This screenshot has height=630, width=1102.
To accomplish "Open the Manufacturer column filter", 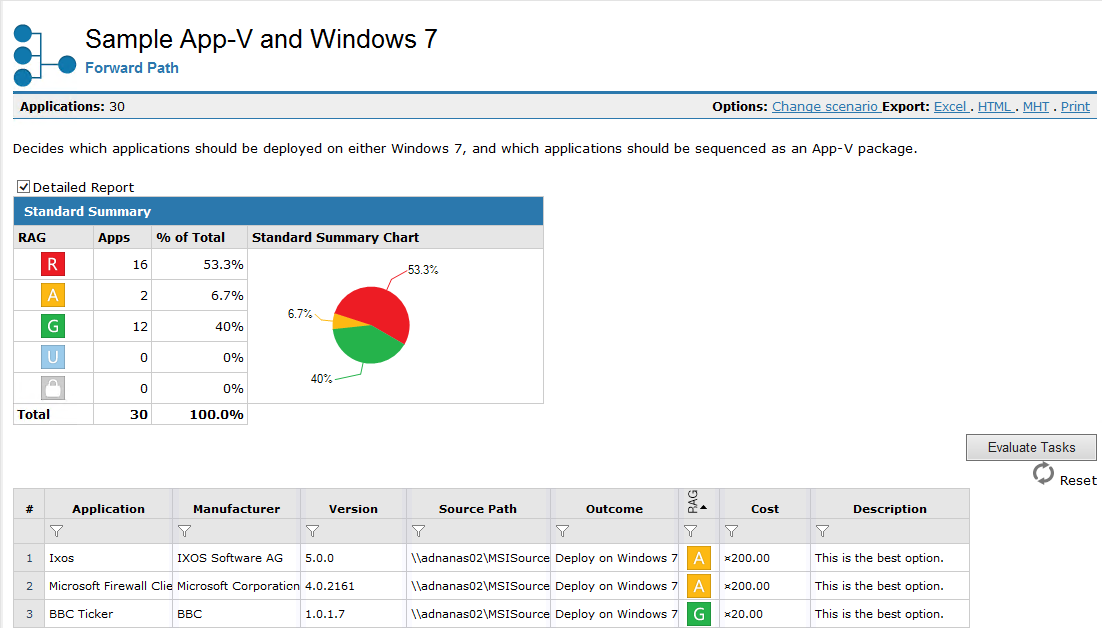I will (184, 531).
